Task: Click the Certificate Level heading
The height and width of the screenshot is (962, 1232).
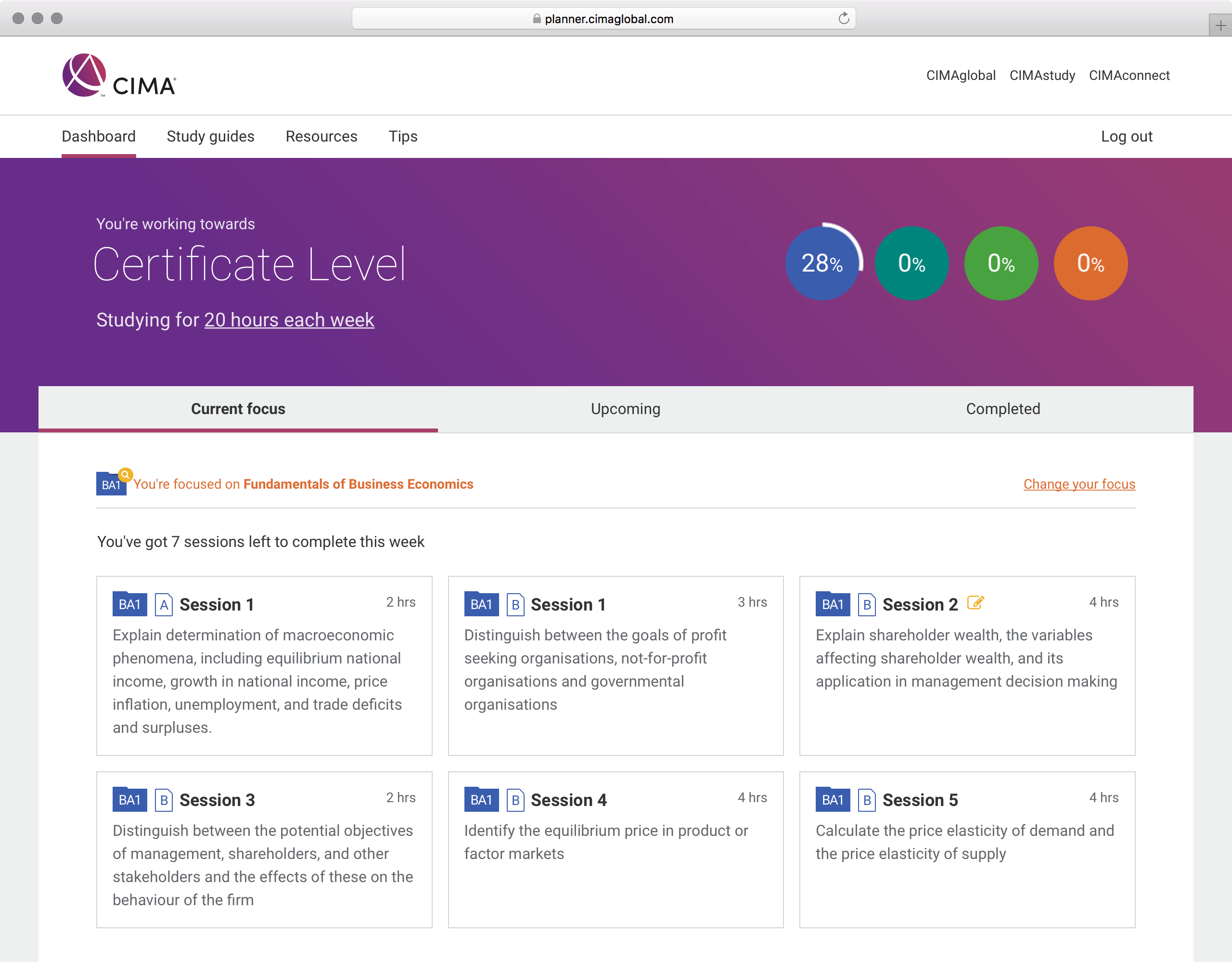Action: coord(250,264)
